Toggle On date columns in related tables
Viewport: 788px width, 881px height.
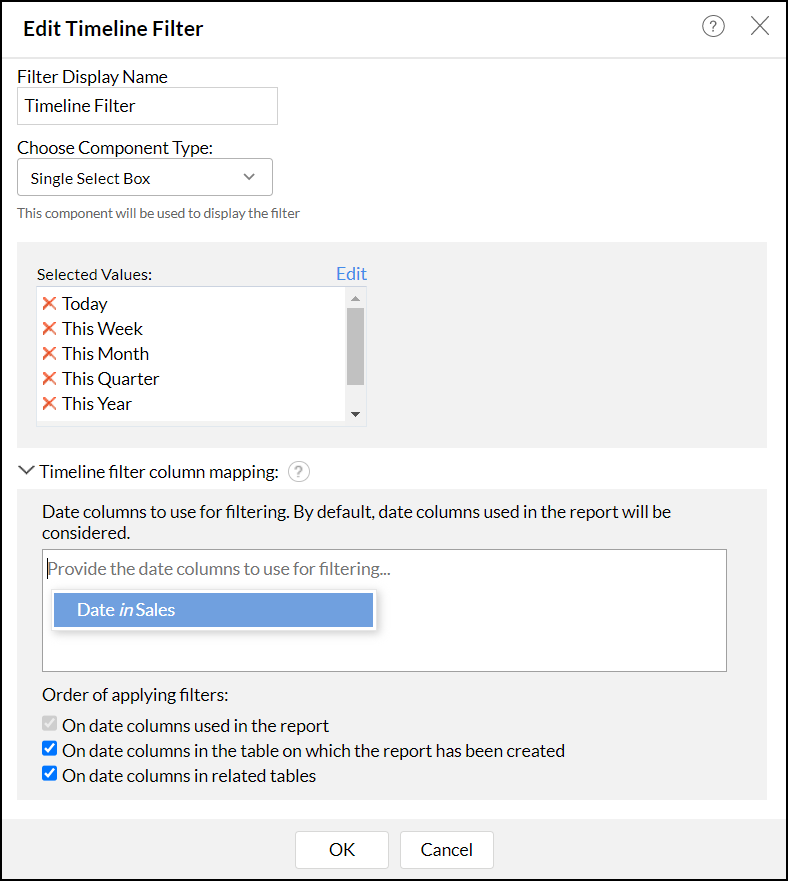(50, 774)
